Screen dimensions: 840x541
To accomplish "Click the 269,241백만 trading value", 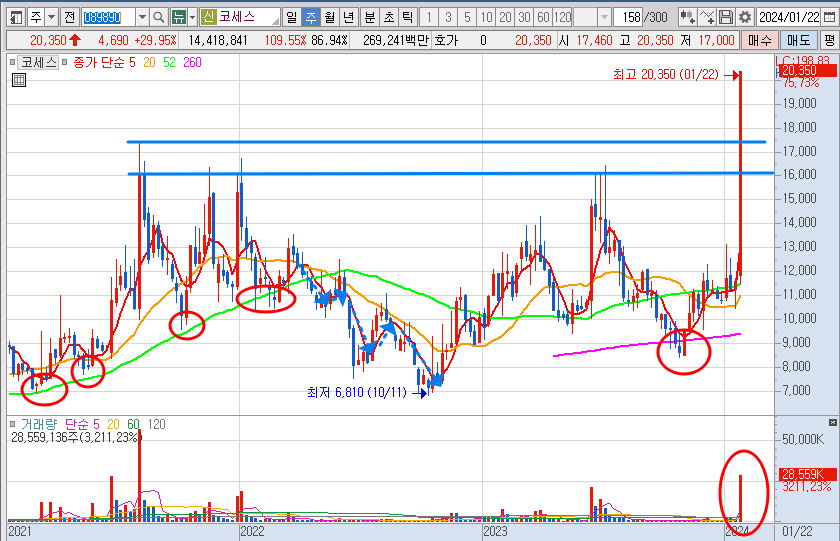I will coord(396,40).
